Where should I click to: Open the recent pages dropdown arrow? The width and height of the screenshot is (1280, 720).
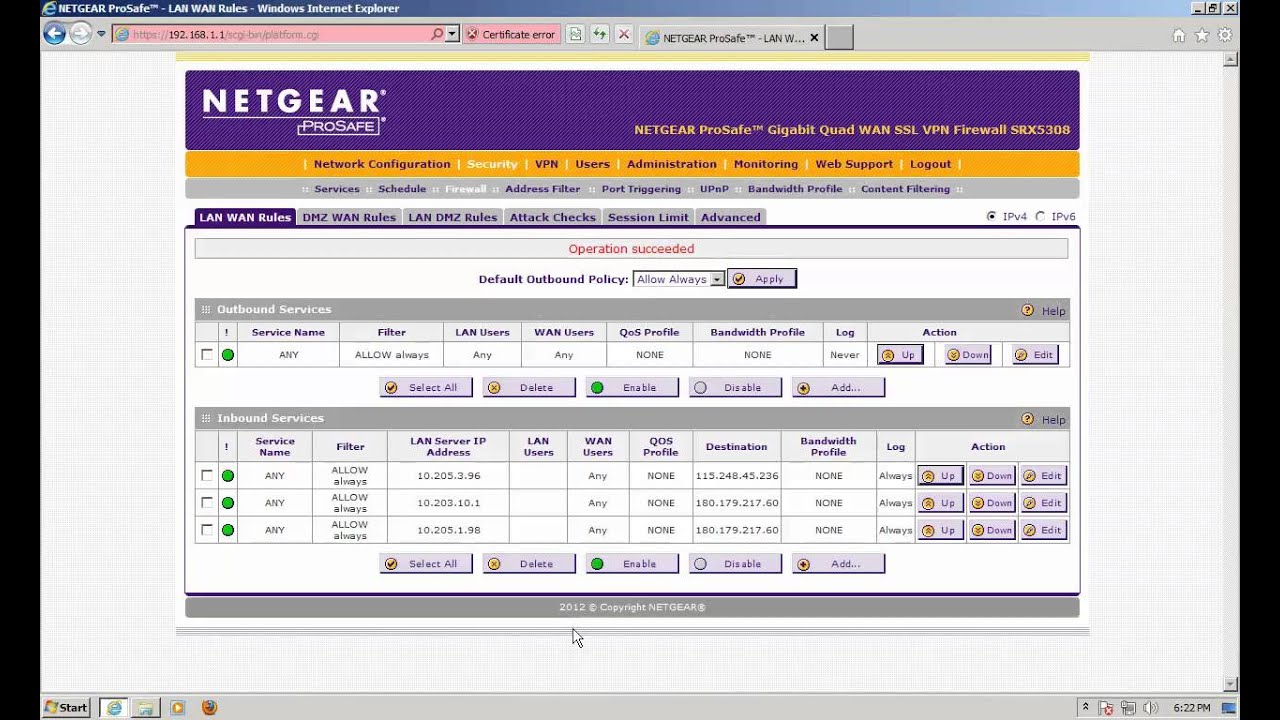pos(101,34)
